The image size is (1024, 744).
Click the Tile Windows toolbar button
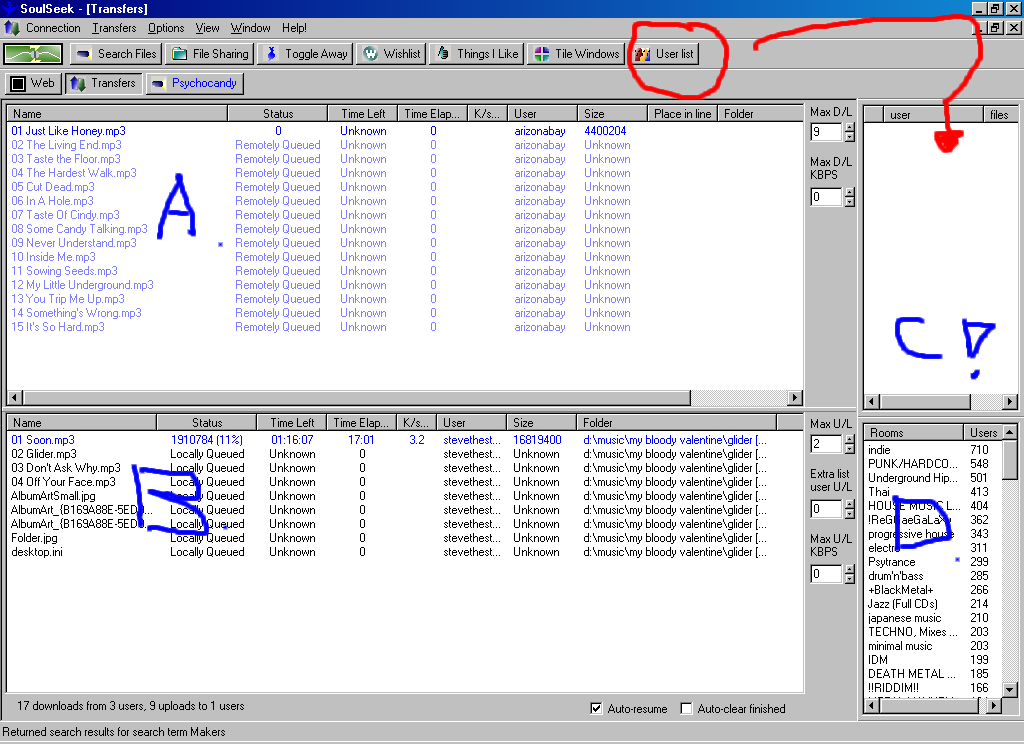[576, 54]
